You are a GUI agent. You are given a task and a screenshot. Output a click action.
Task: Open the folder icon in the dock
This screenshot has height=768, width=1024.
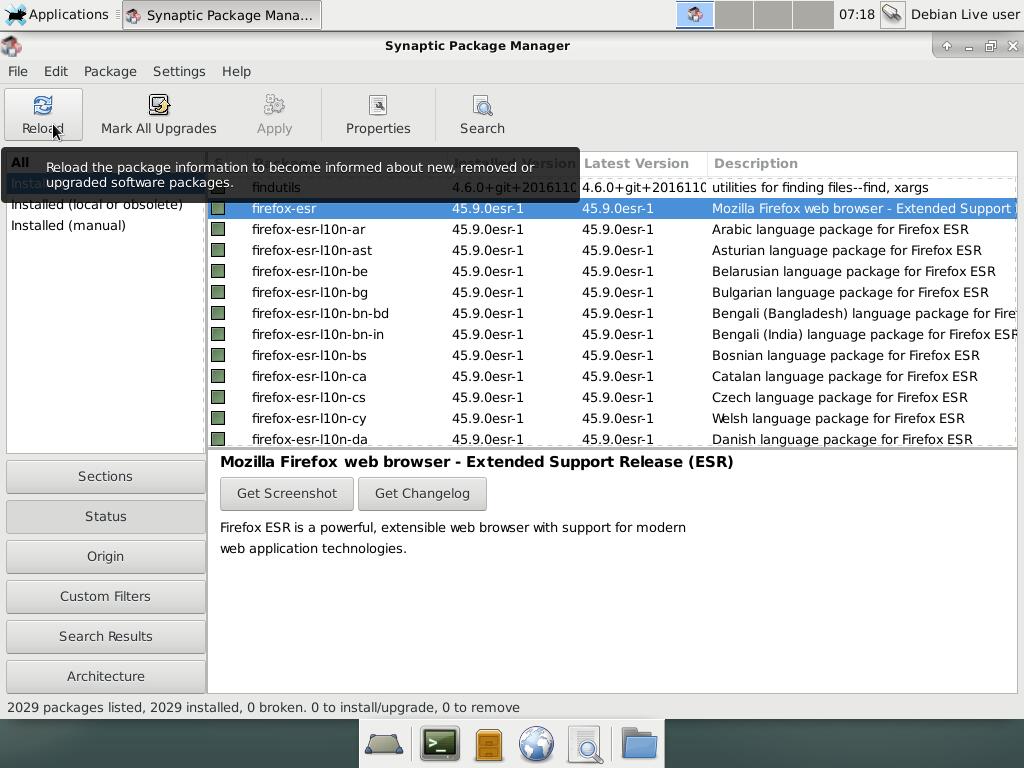639,744
